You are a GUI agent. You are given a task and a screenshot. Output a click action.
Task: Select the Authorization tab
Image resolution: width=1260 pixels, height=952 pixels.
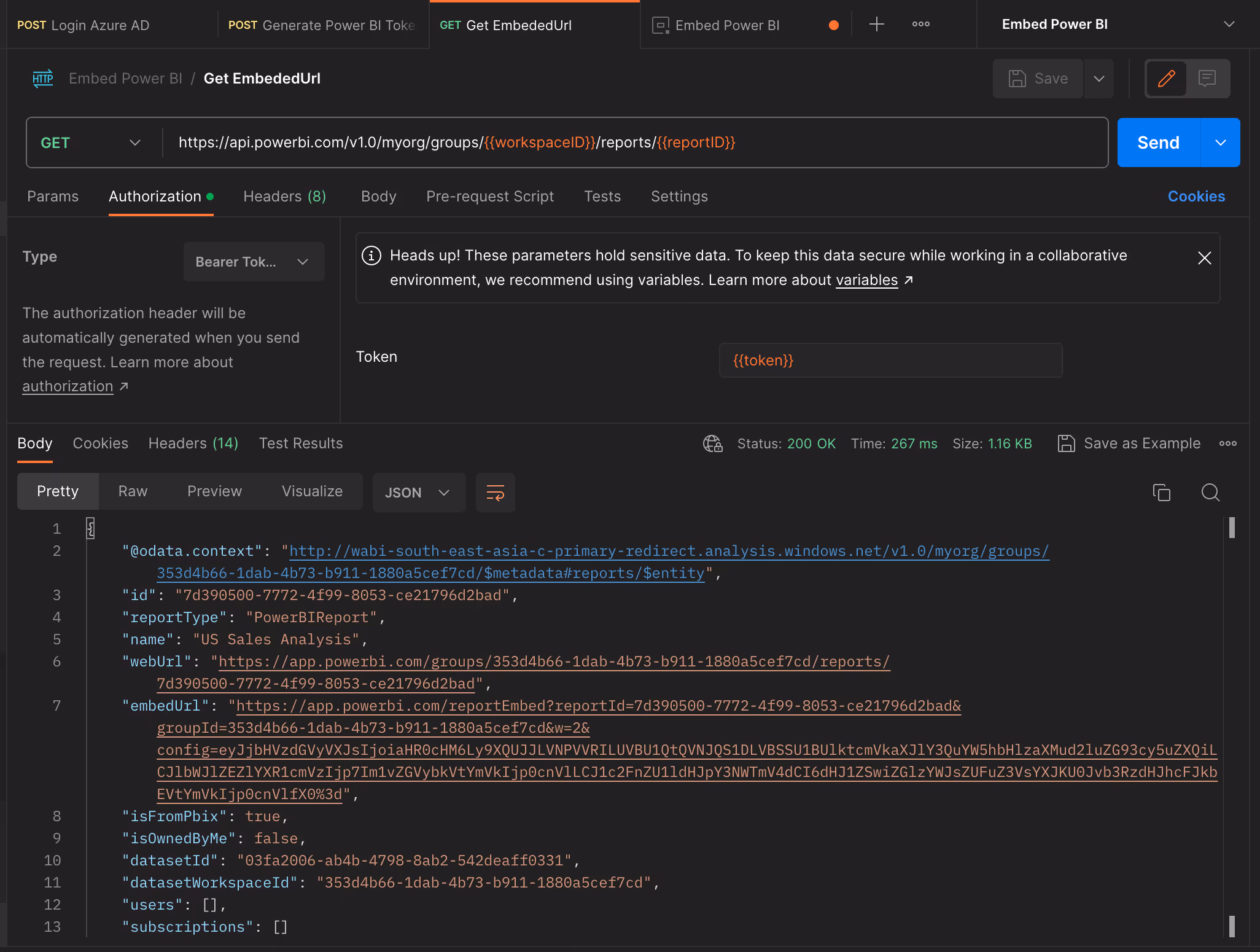pos(161,197)
